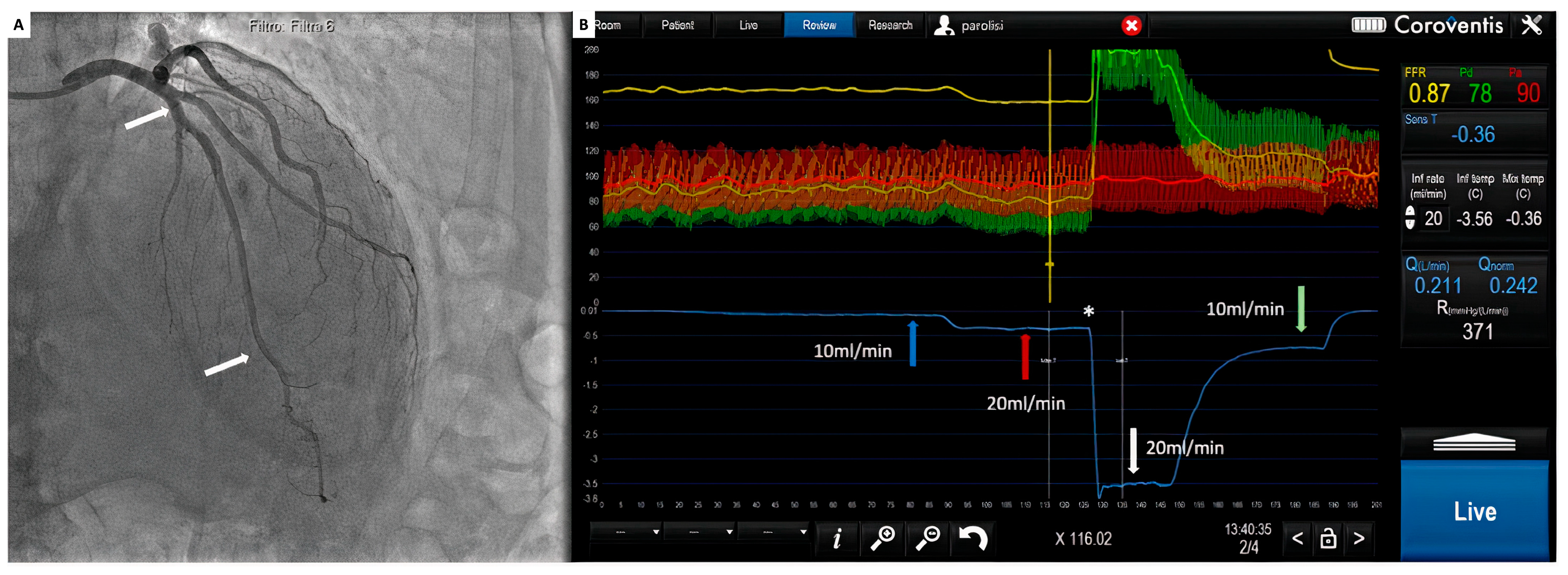The height and width of the screenshot is (575, 1568).
Task: Click the 13:40:35 2/4 recording timestamp
Action: 1248,538
